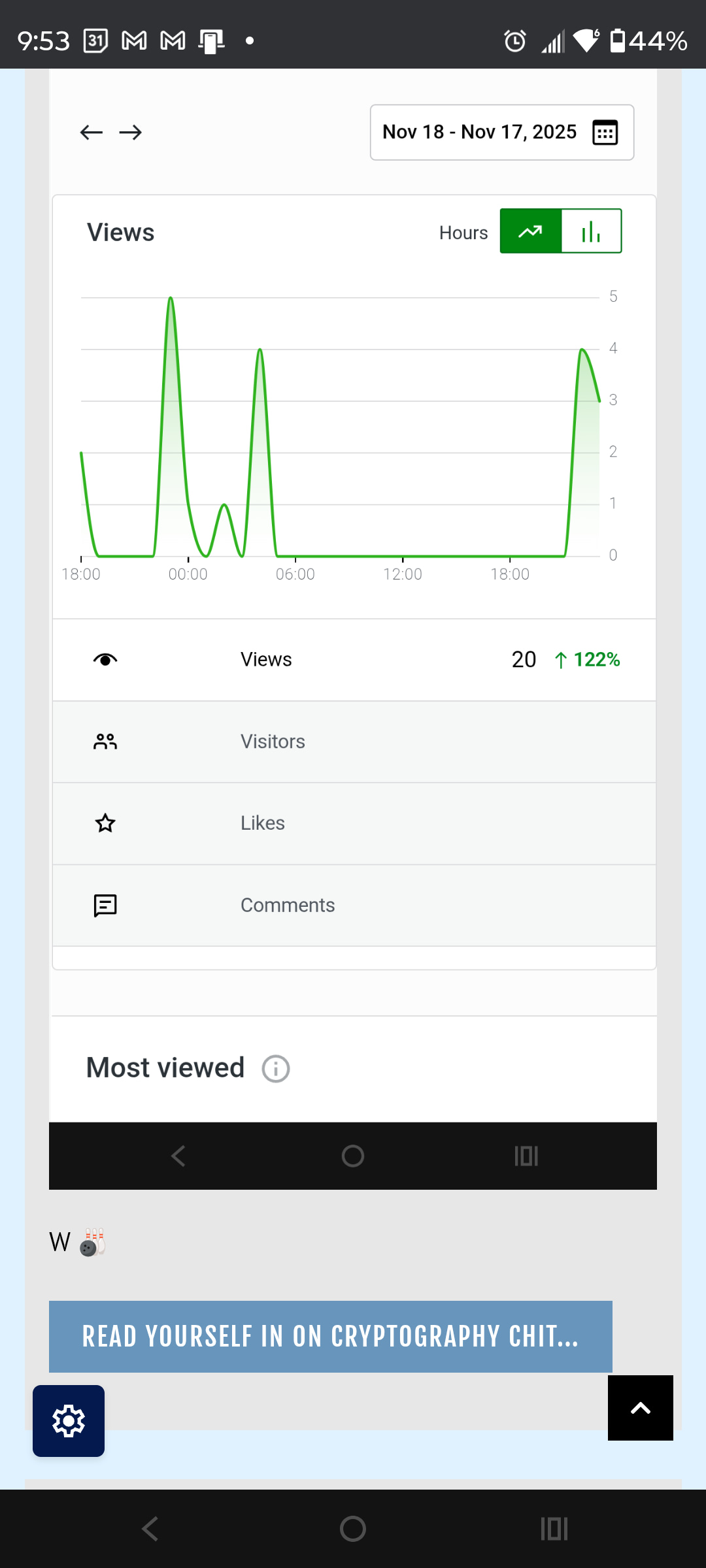Click the Comments speech bubble icon
Image resolution: width=706 pixels, height=1568 pixels.
[105, 906]
